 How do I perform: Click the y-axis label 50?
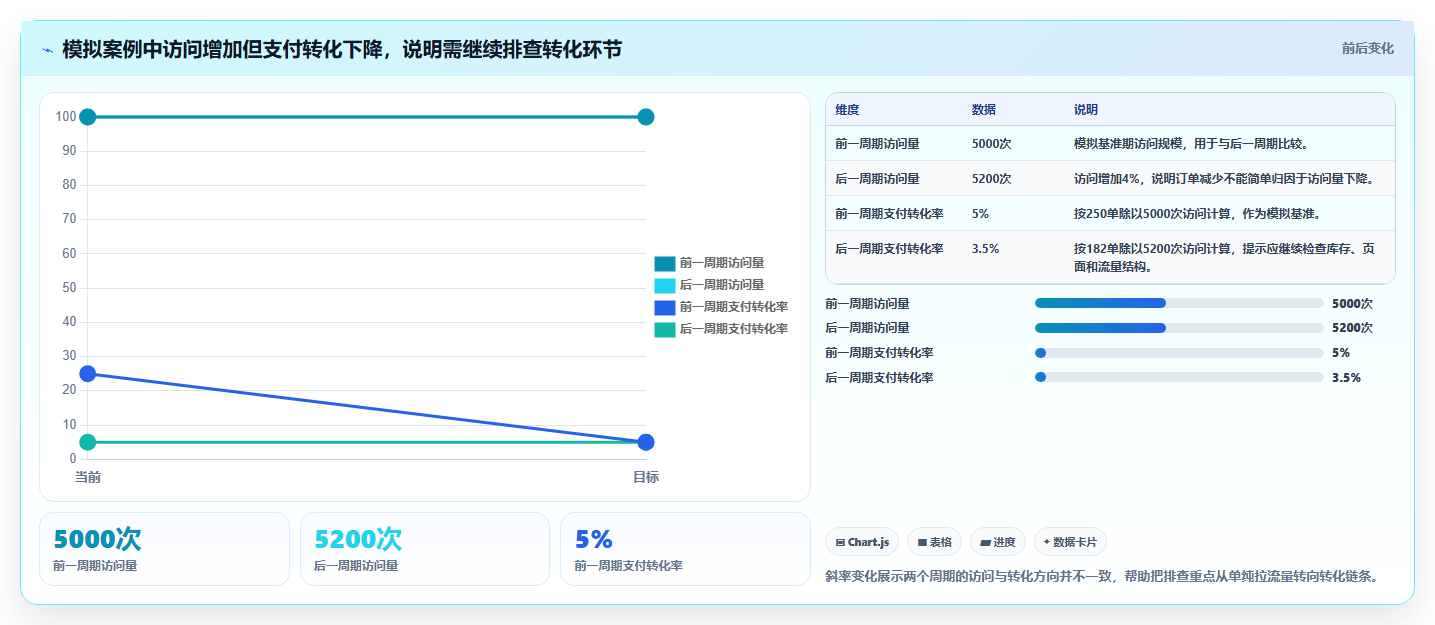coord(69,288)
